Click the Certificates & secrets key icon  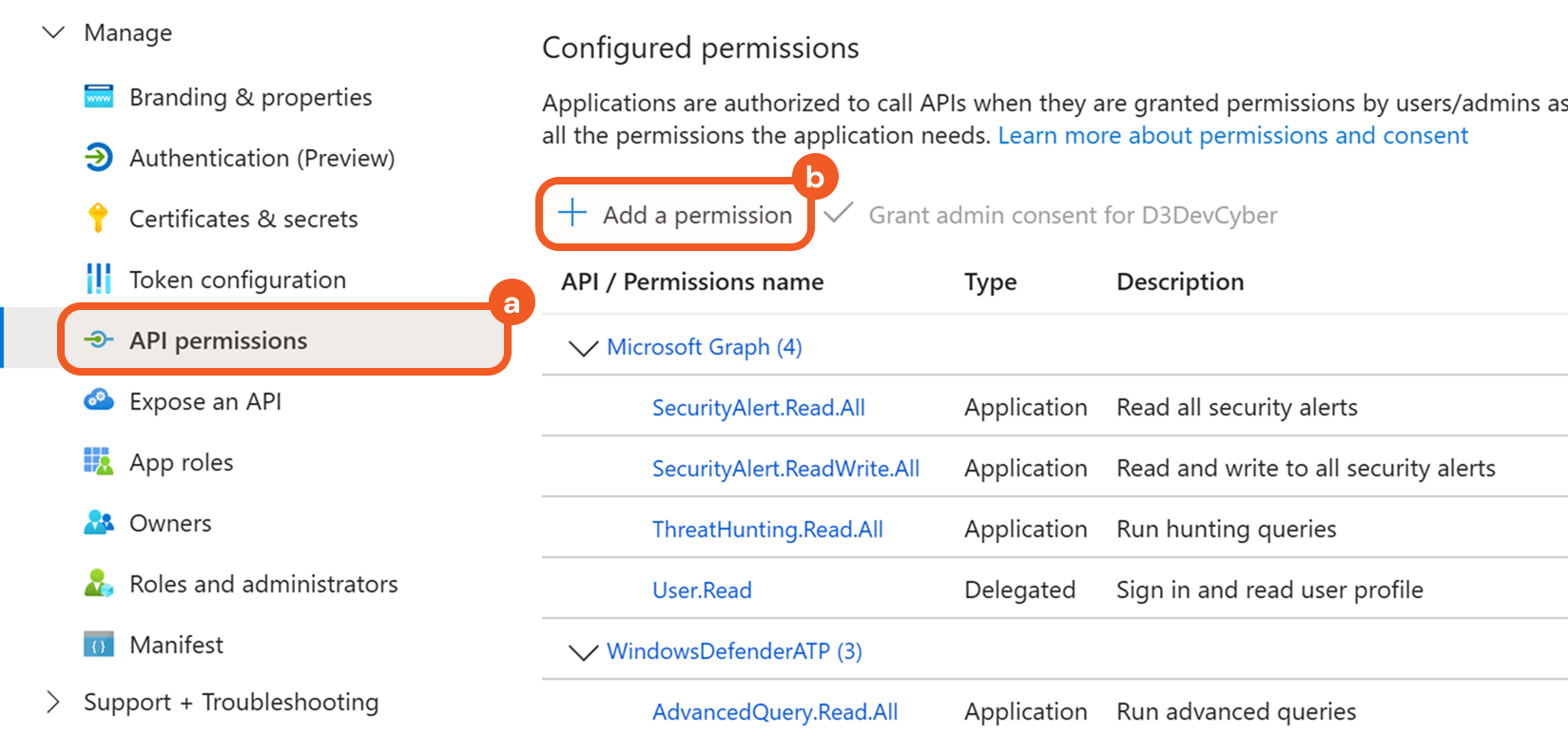click(98, 218)
